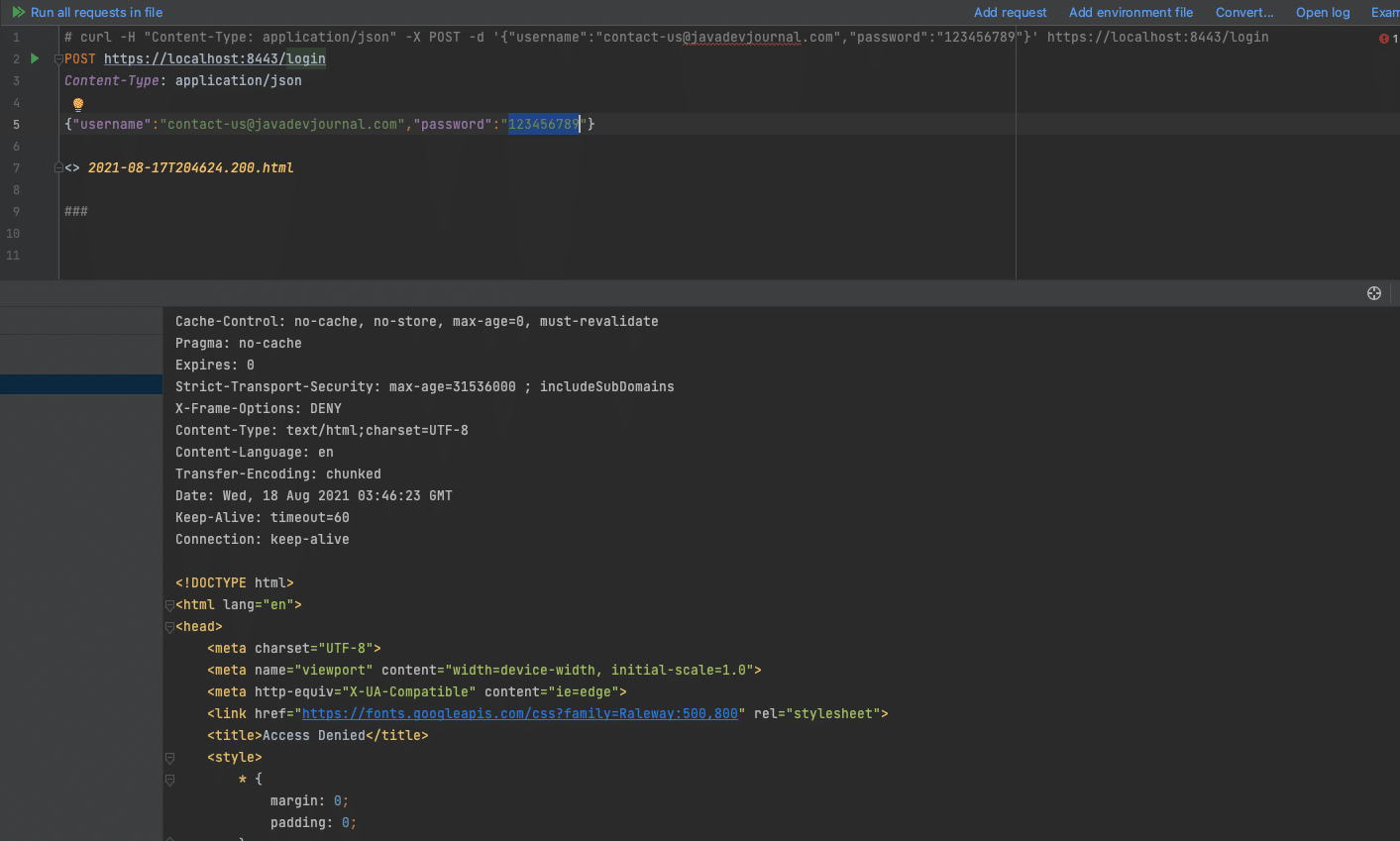Run all requests double-arrow icon
Screen dimensions: 1400x841
[x=18, y=12]
